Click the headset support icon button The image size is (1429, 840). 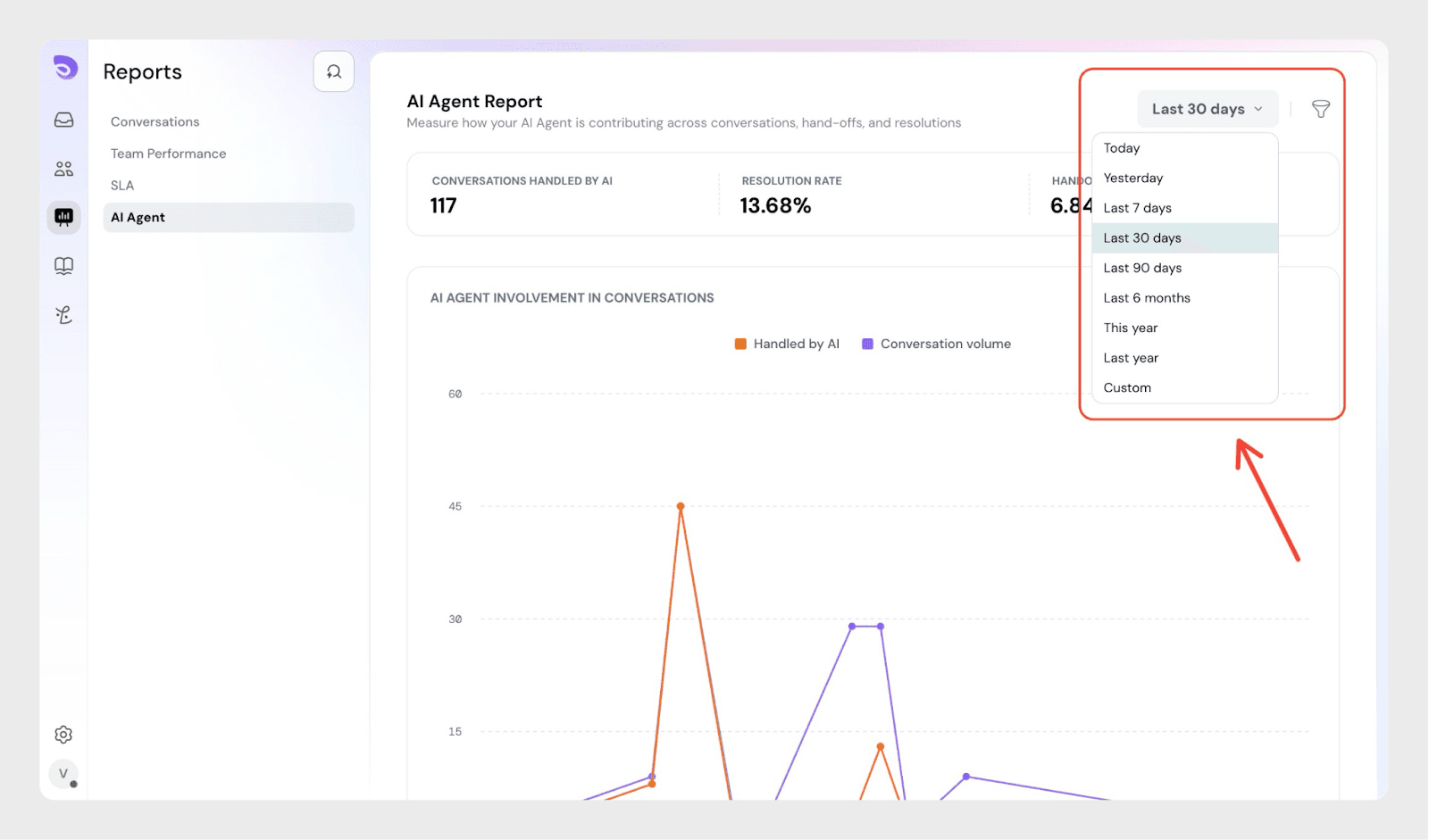[333, 71]
